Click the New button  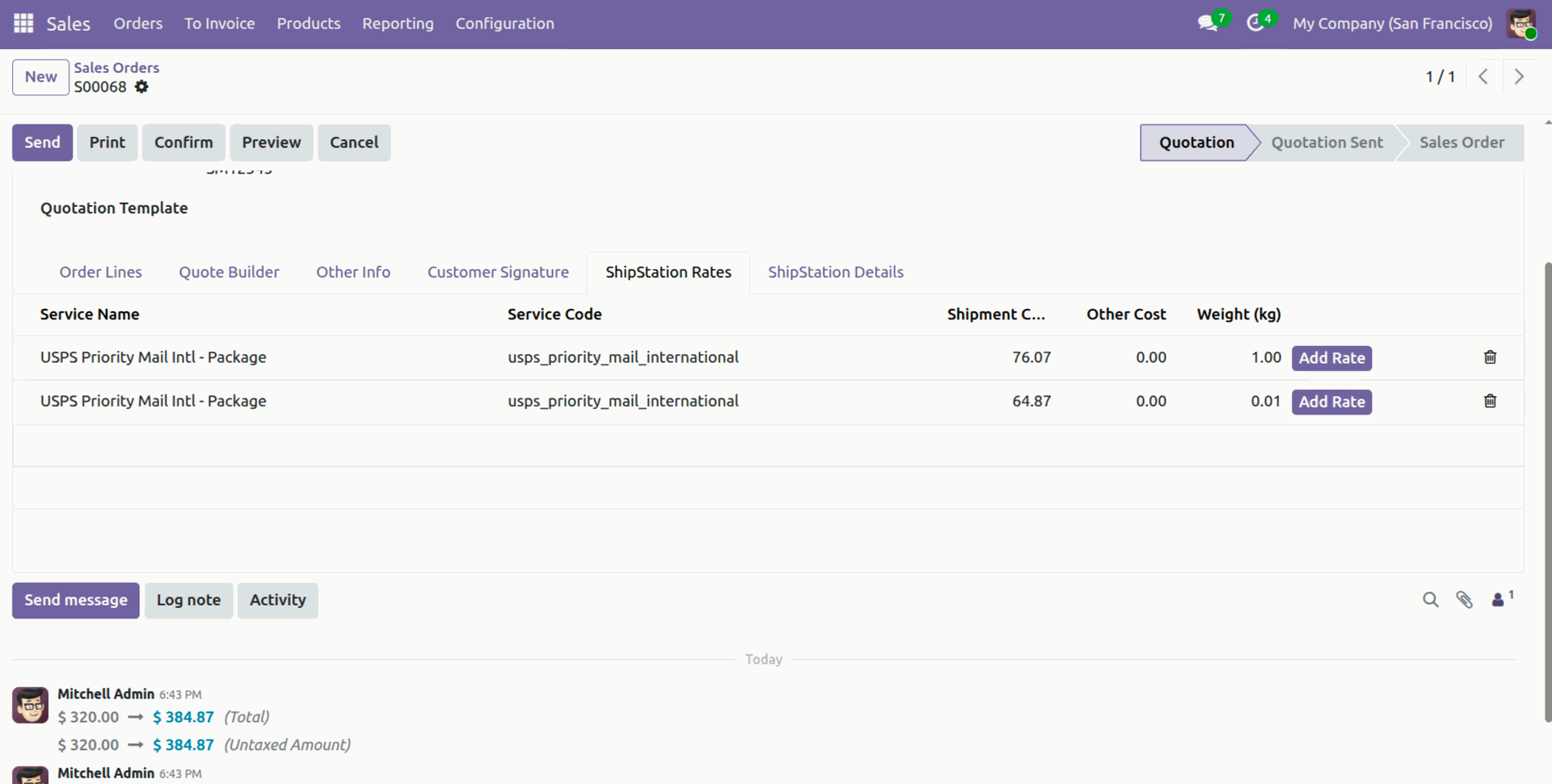(x=40, y=77)
